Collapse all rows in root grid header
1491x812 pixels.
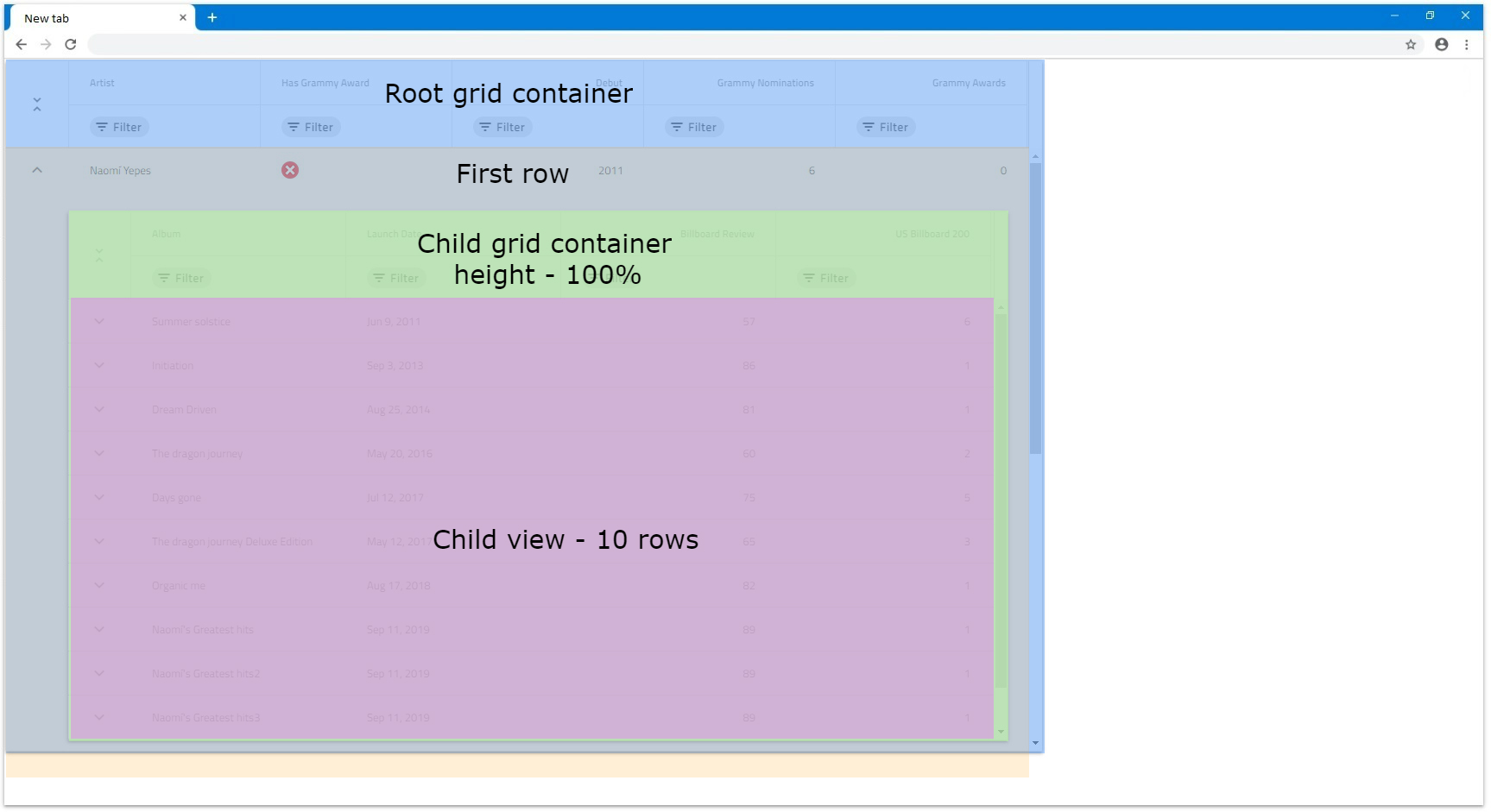click(x=37, y=104)
